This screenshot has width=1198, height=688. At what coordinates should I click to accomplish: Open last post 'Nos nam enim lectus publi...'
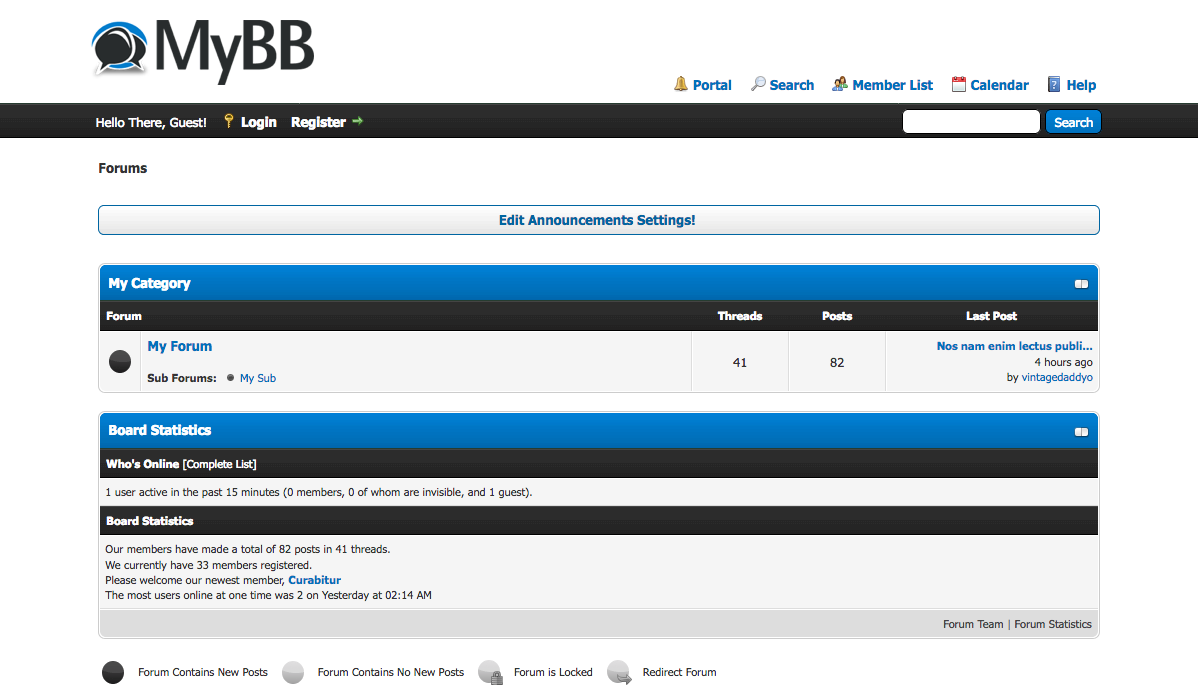pos(1015,346)
